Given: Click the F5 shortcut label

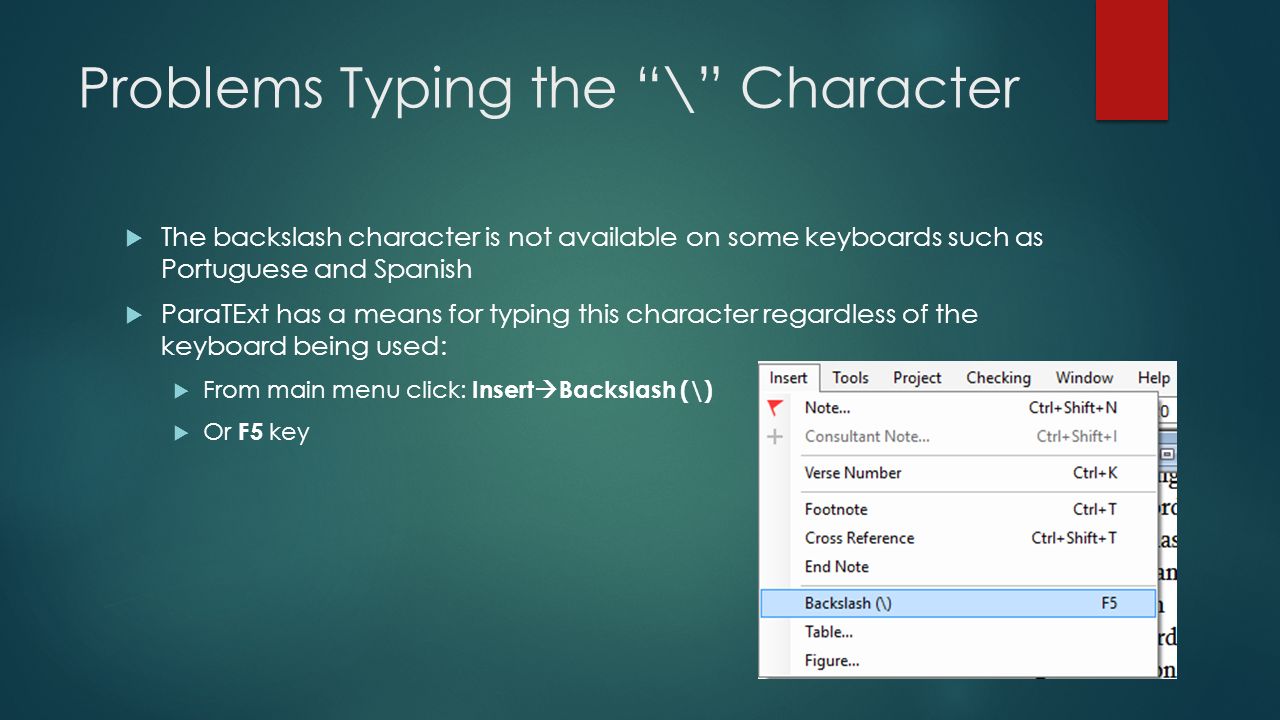Looking at the screenshot, I should pos(1109,603).
